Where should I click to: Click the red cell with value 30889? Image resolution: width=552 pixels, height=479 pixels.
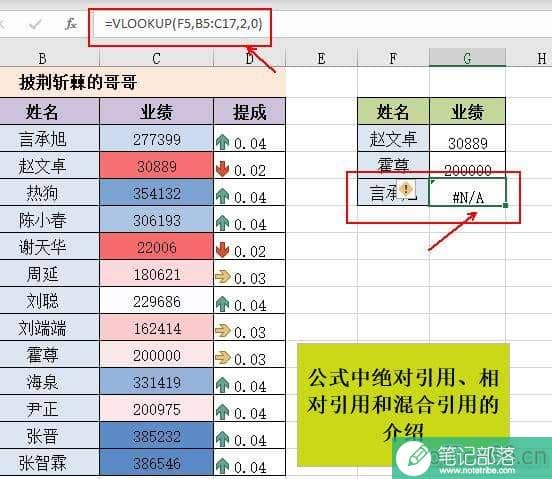point(157,166)
